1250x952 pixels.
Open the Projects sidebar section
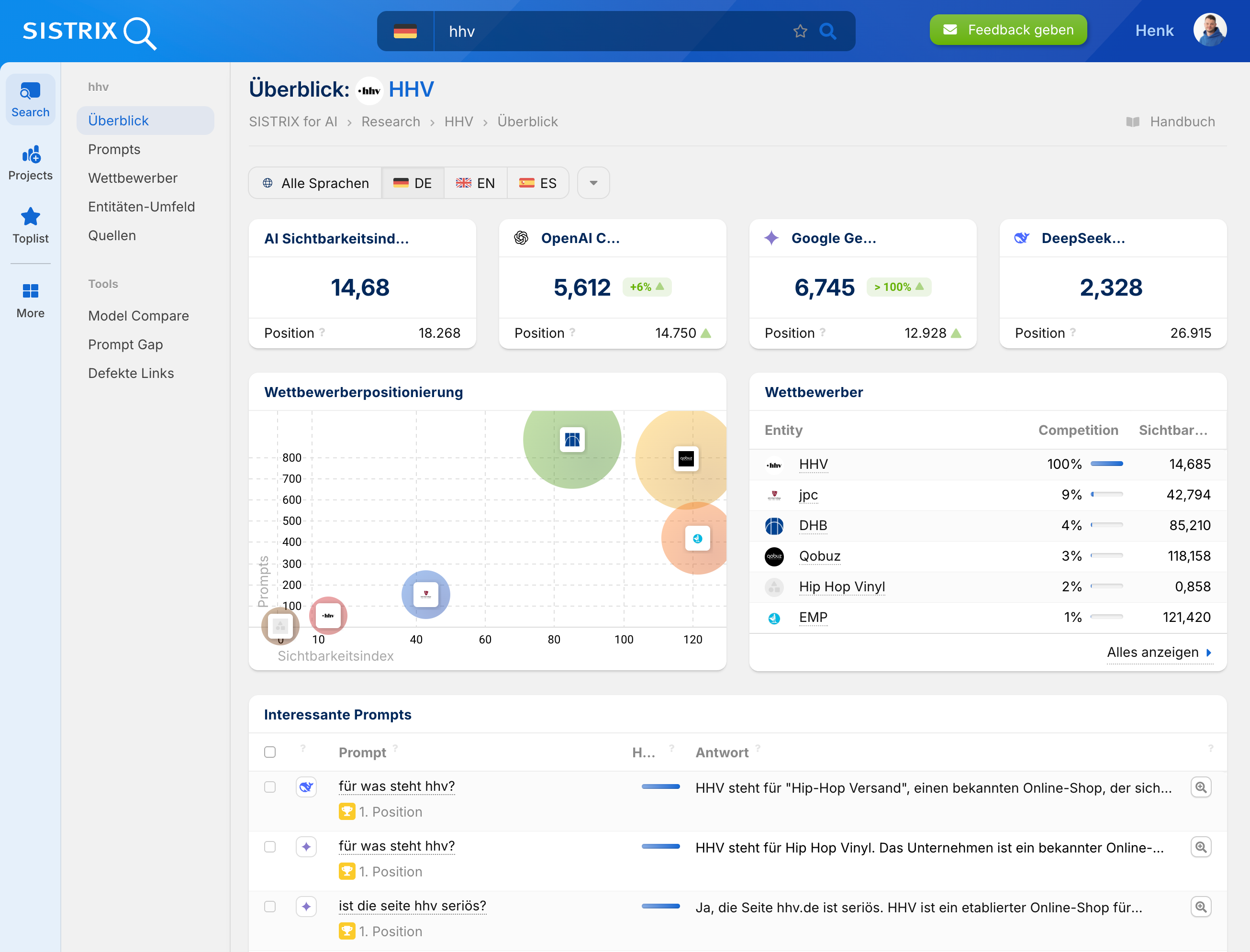[x=31, y=163]
